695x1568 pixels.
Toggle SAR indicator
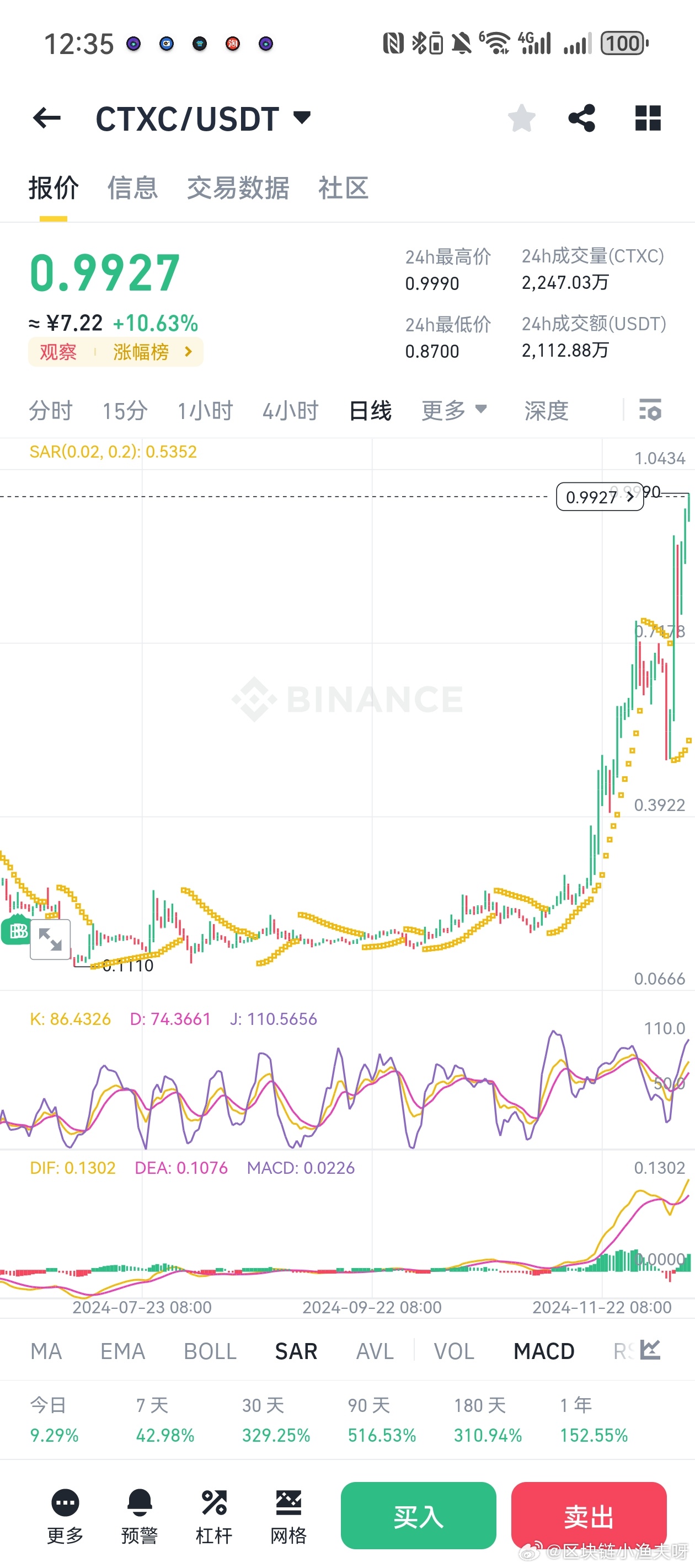(x=296, y=1351)
